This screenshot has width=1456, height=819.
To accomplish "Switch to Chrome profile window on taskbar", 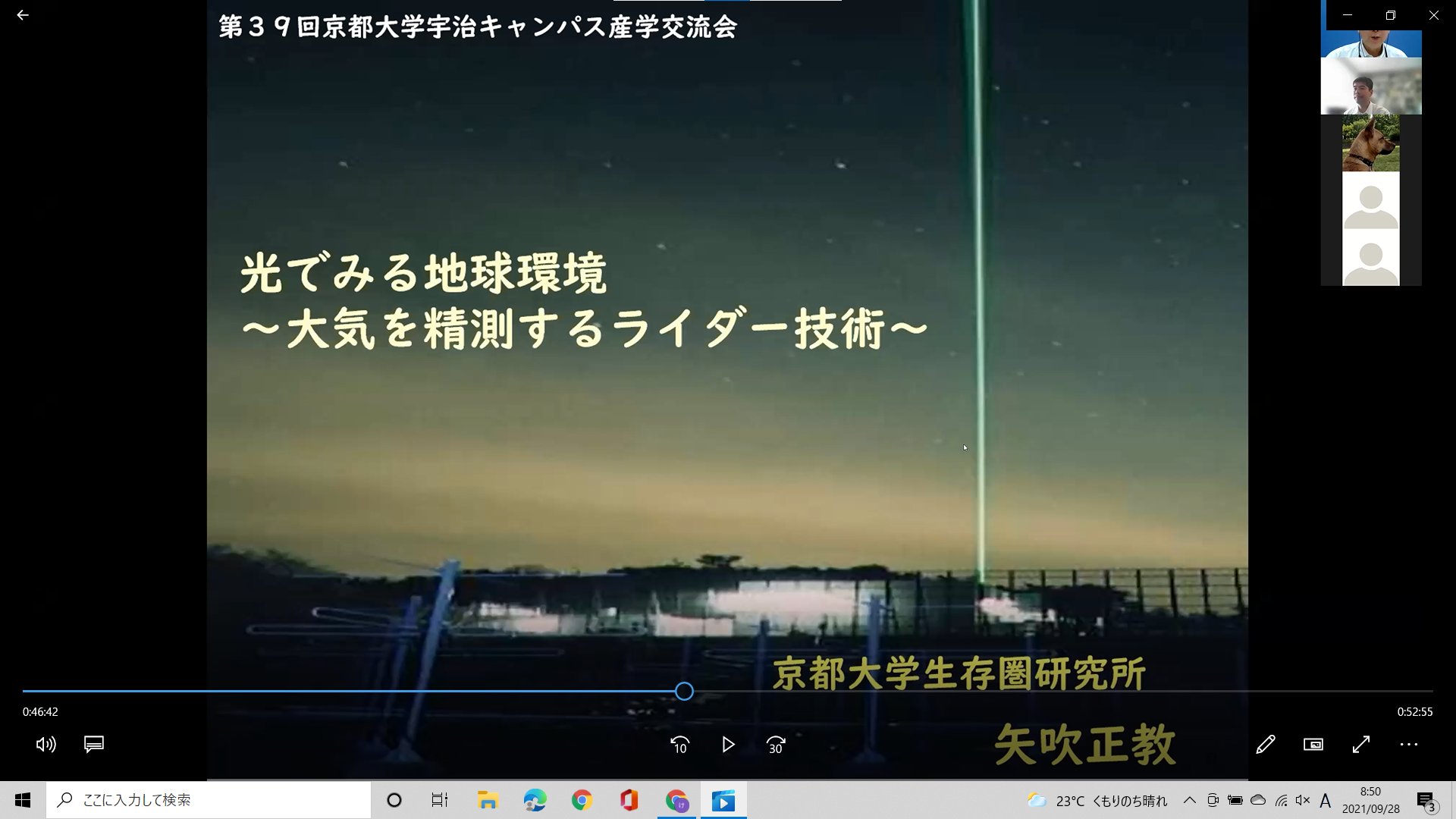I will tap(676, 800).
